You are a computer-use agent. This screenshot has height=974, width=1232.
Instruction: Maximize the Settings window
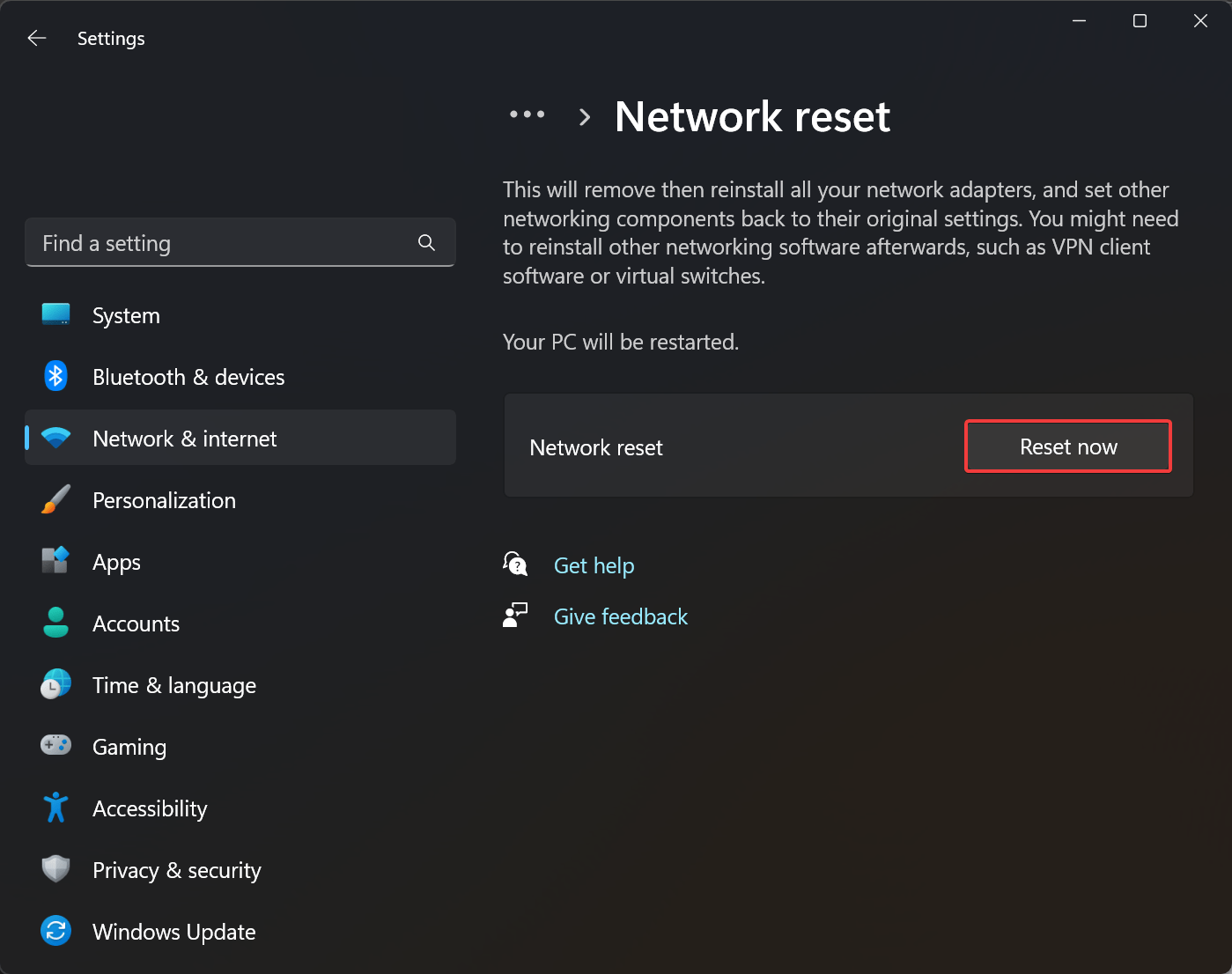pos(1140,20)
